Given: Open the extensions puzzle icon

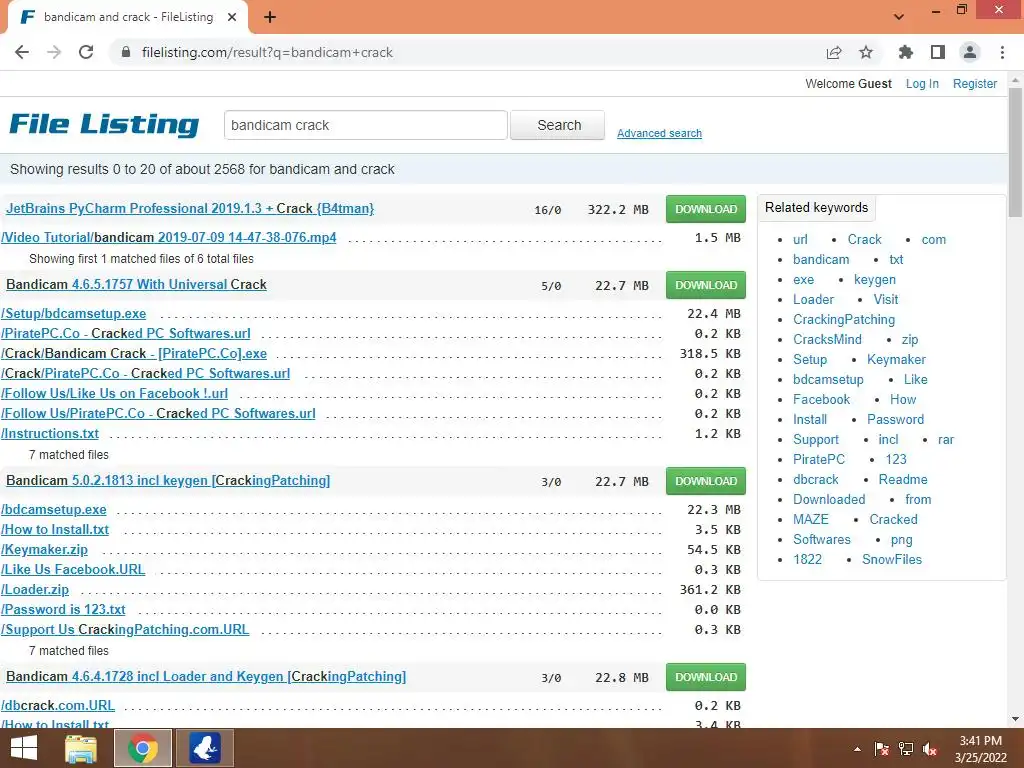Looking at the screenshot, I should coord(906,52).
